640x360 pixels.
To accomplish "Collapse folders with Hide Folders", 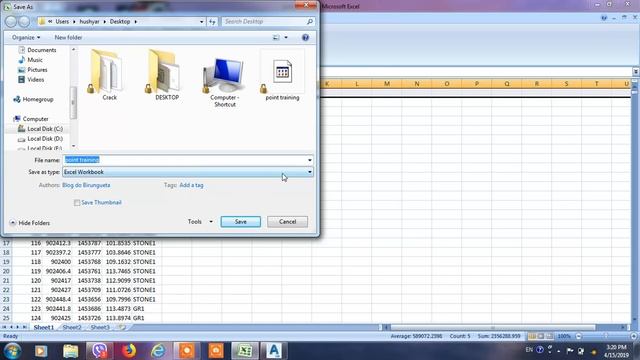I will click(x=29, y=223).
